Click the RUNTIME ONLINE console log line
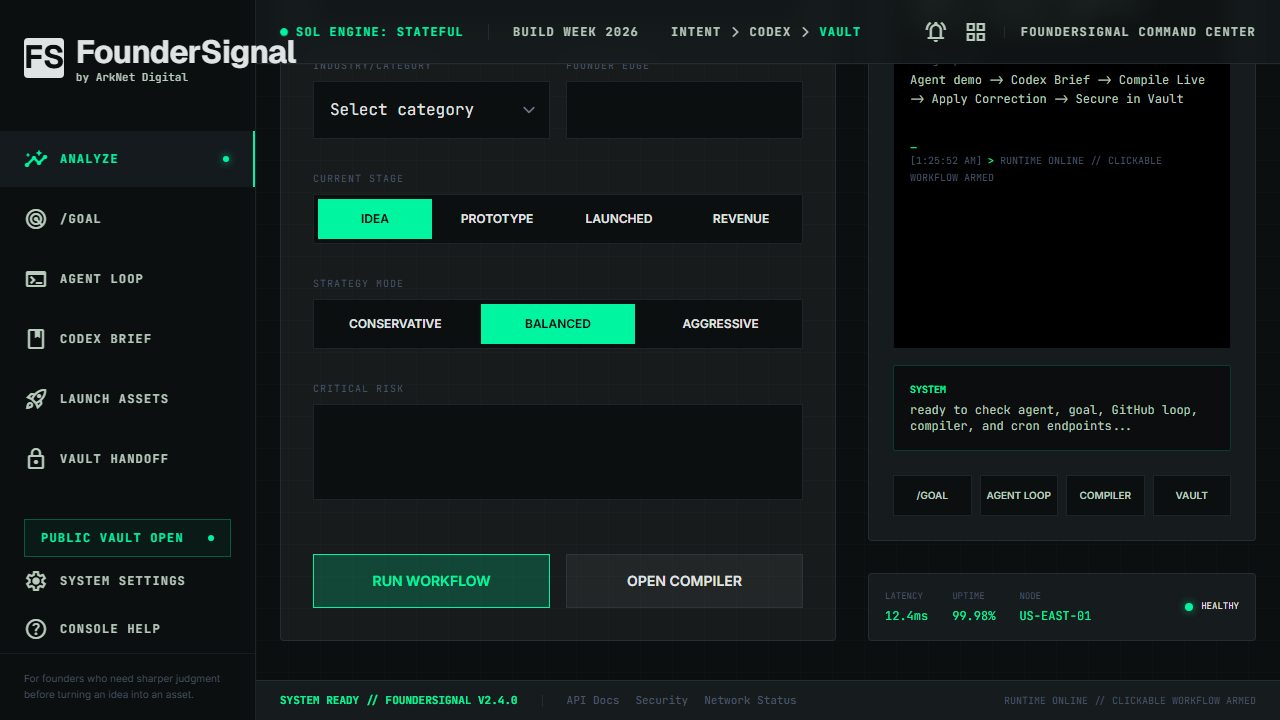The height and width of the screenshot is (720, 1280). 1036,169
